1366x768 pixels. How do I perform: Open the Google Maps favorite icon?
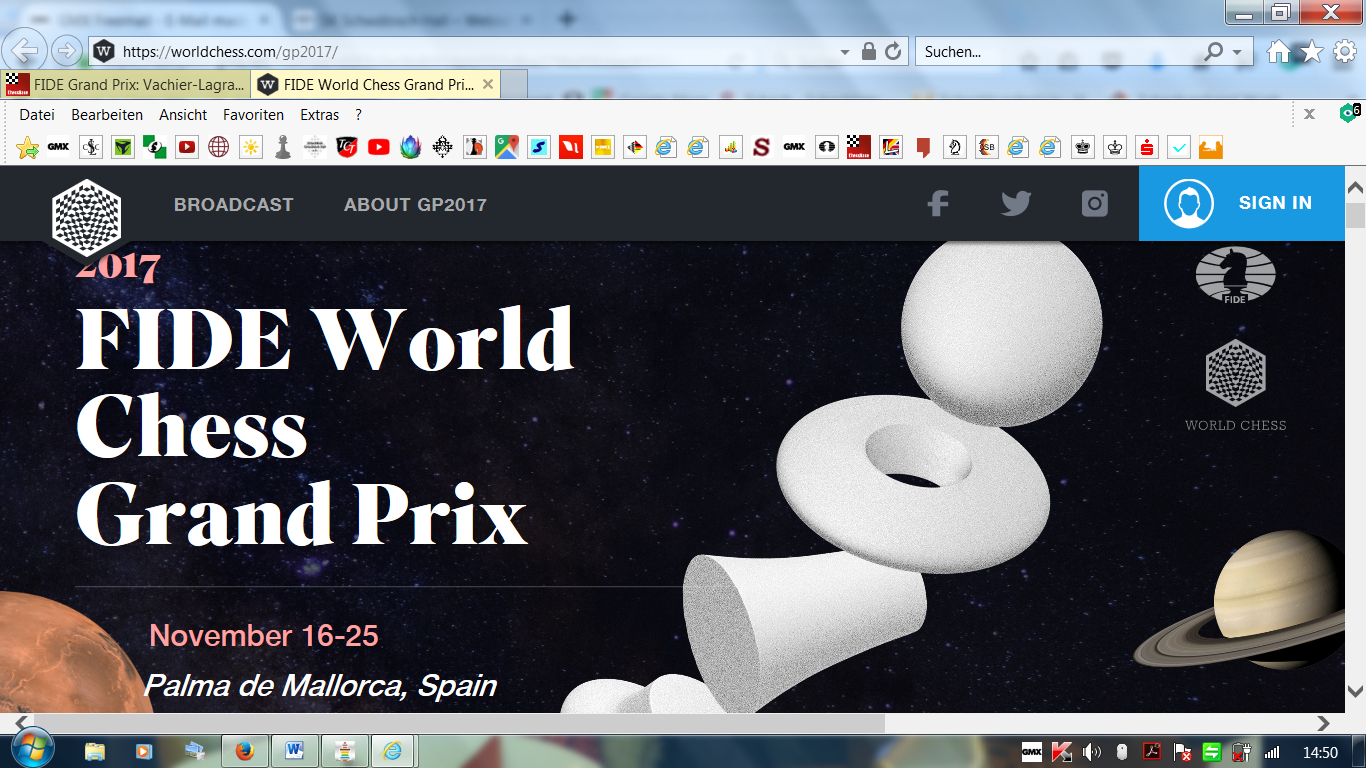point(506,148)
